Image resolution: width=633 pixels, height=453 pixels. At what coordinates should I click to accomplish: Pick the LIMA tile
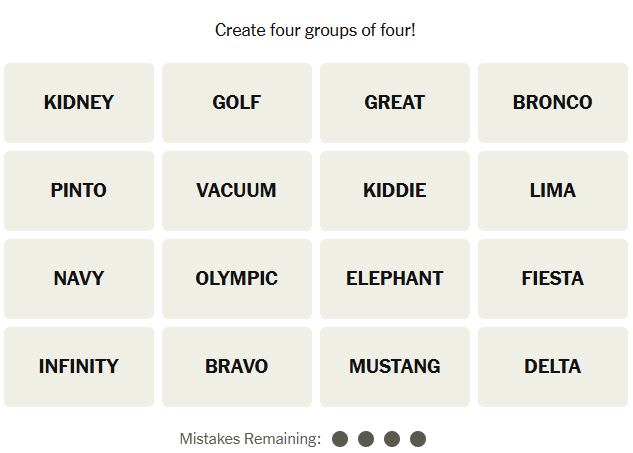(x=553, y=190)
